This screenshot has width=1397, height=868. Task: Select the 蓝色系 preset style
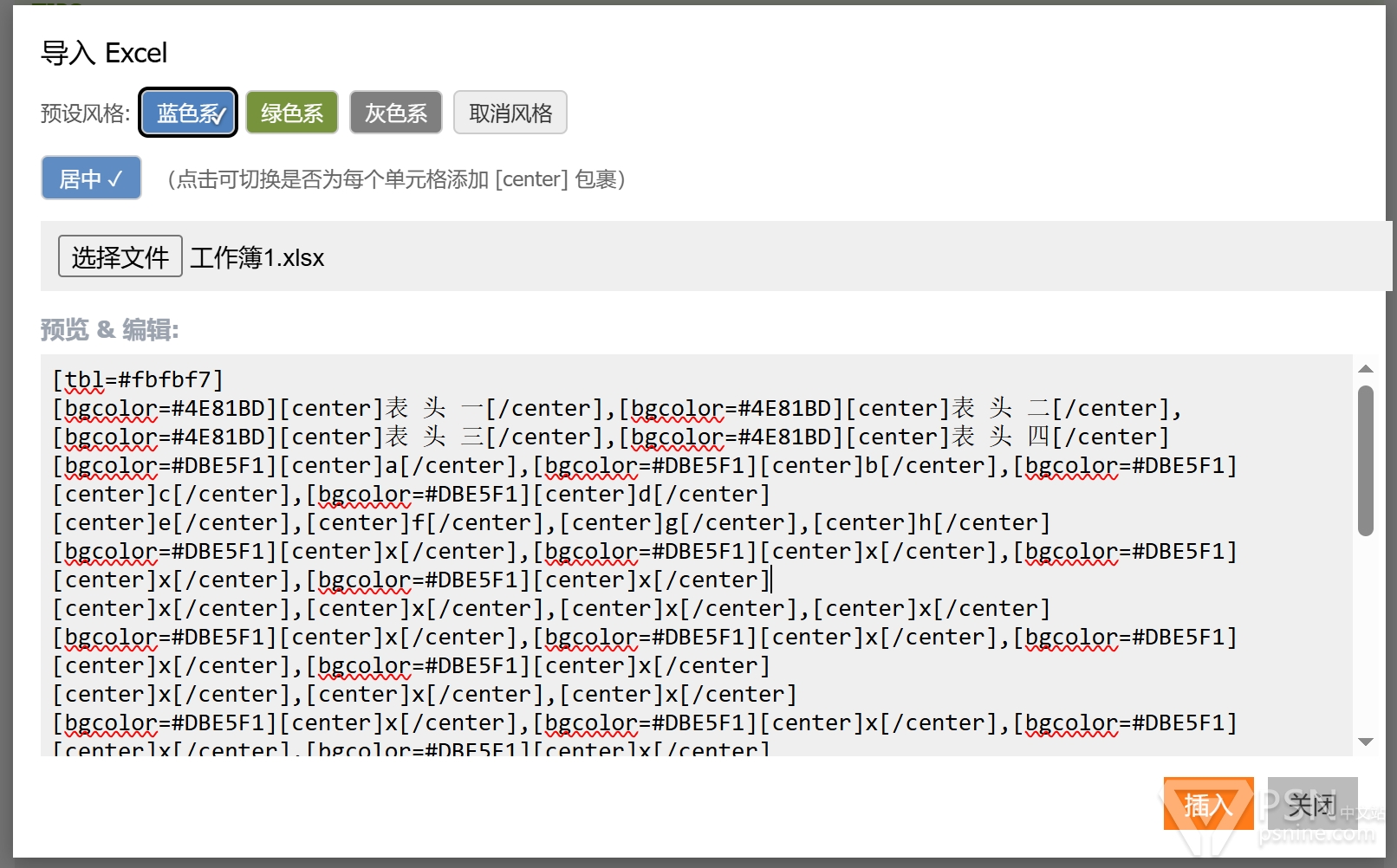tap(188, 113)
